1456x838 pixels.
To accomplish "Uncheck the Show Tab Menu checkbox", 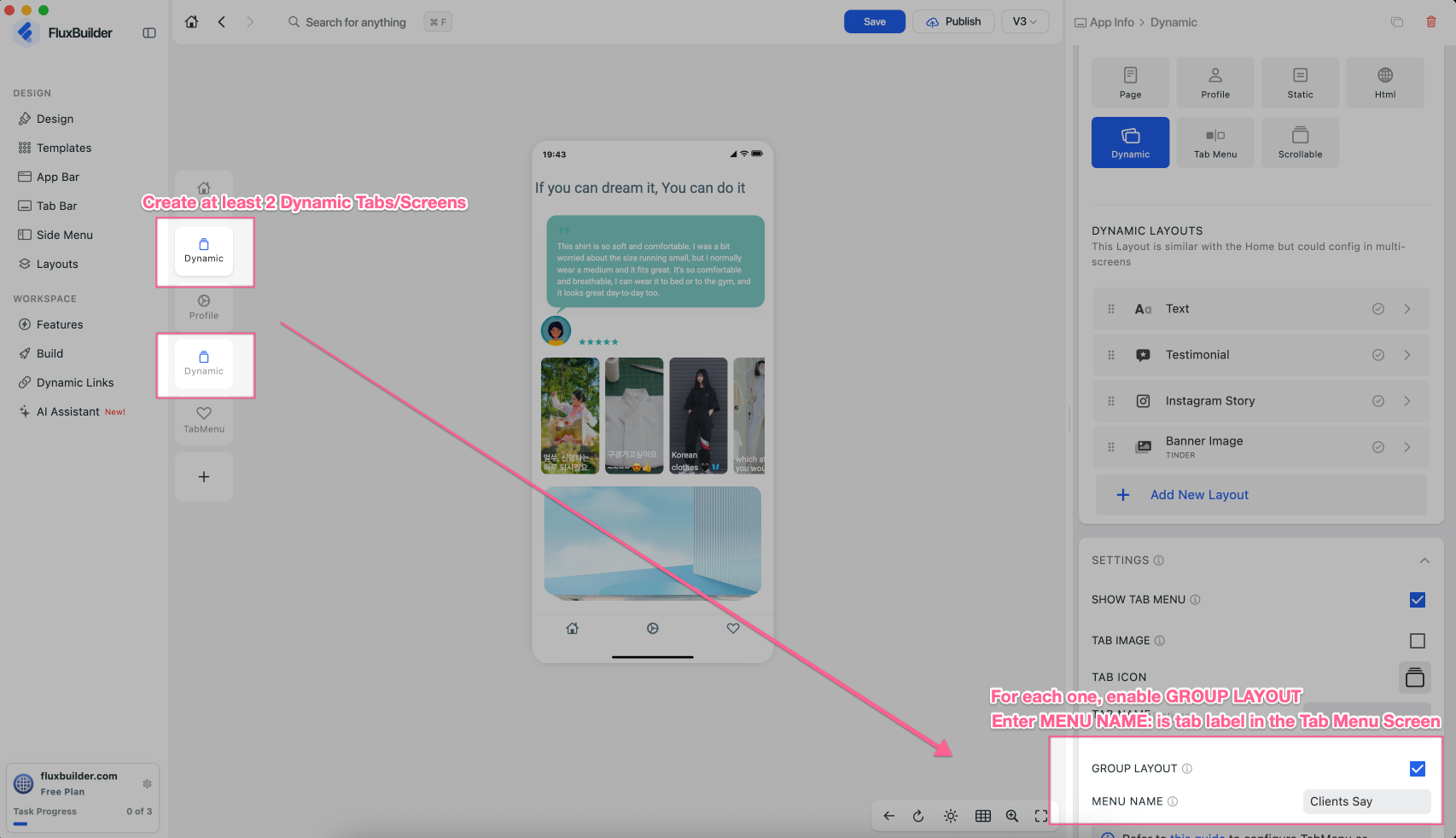I will tap(1418, 600).
